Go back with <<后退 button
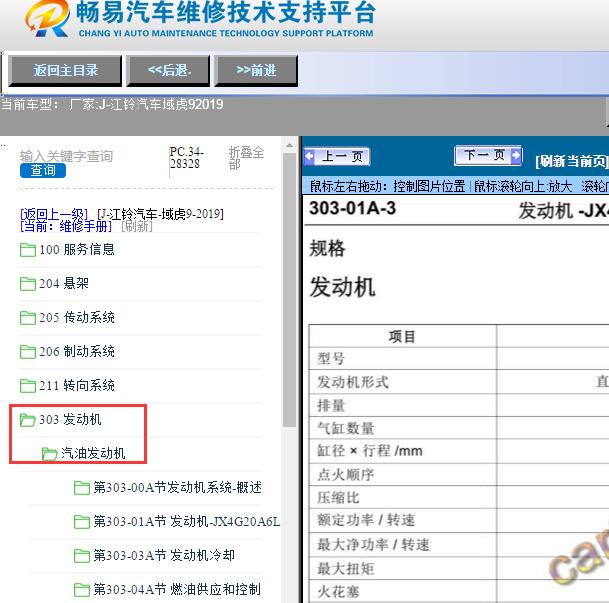Image resolution: width=609 pixels, height=603 pixels. (169, 71)
